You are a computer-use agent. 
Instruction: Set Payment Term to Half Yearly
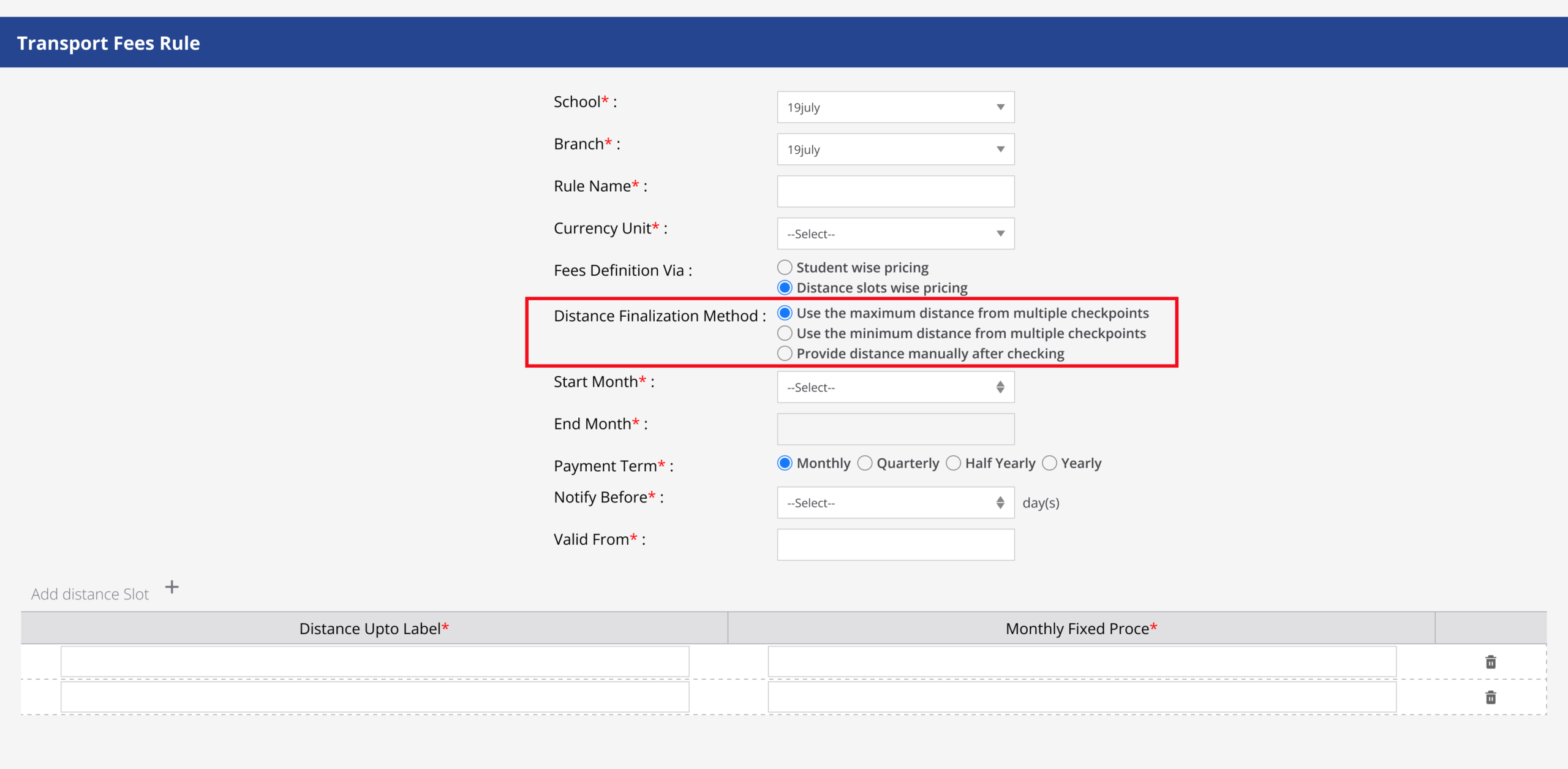point(954,463)
